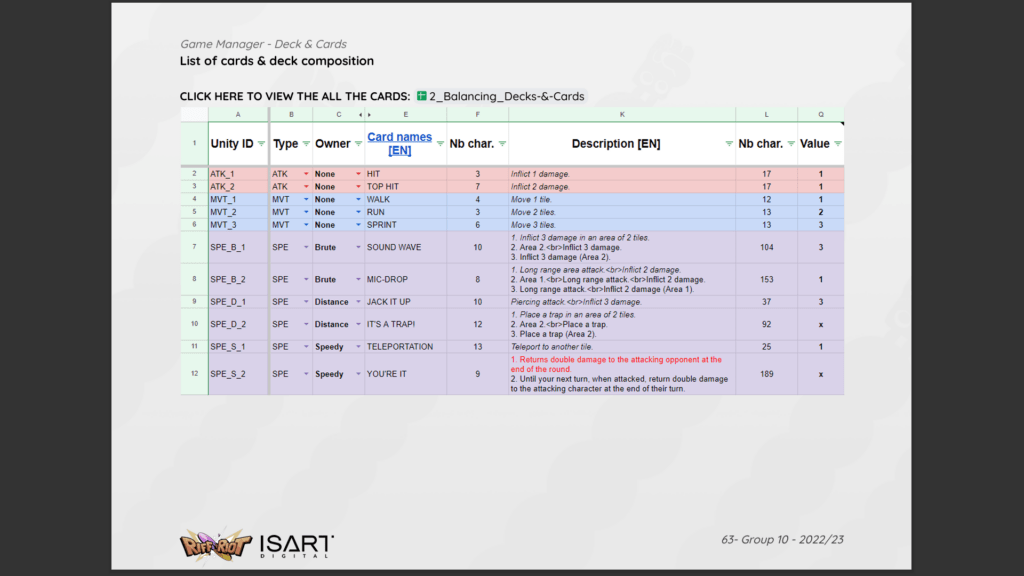Viewport: 1024px width, 576px height.
Task: Click the green Sheets icon beside the file name
Action: tap(422, 97)
